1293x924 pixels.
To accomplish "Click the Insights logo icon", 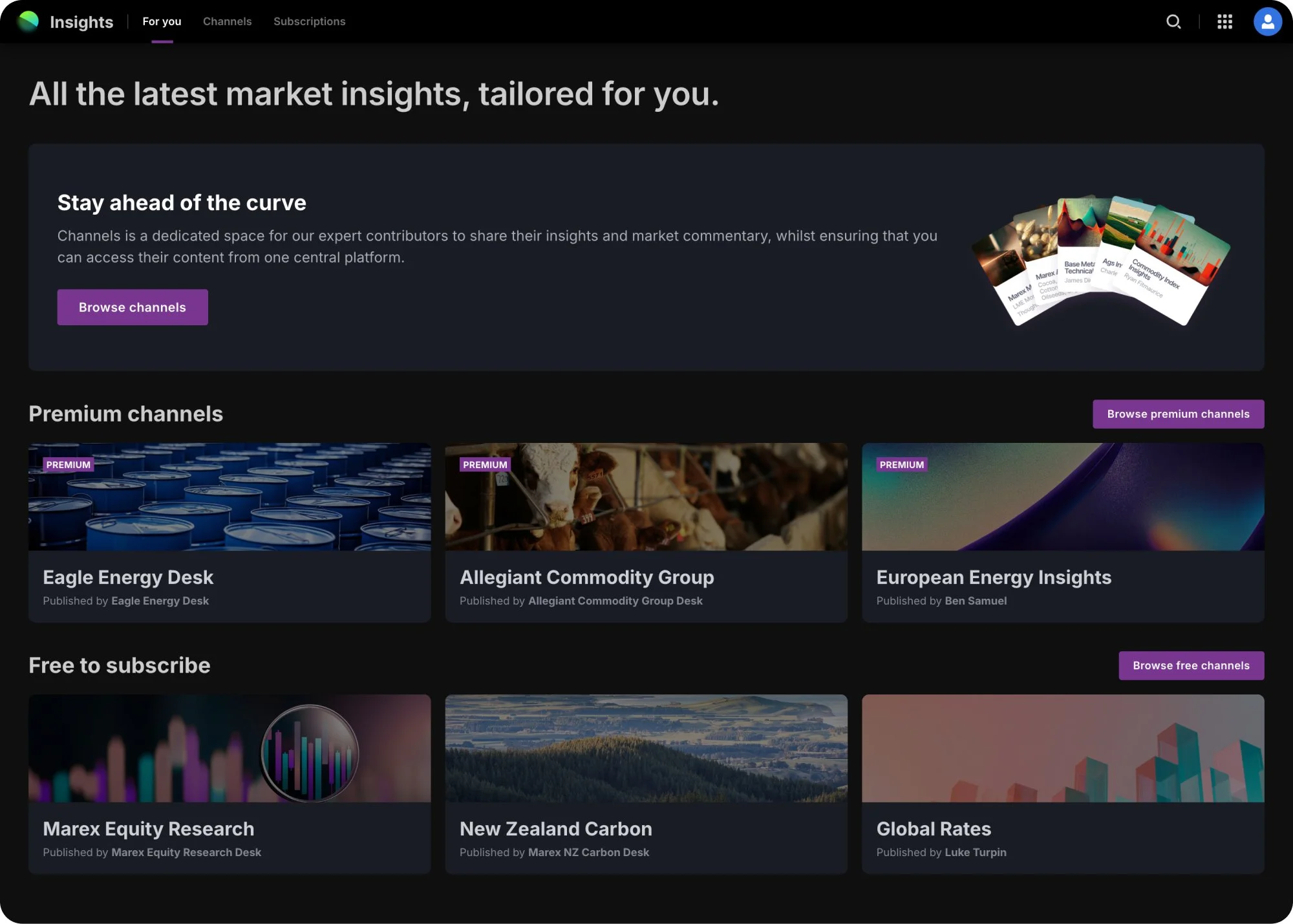I will 28,21.
